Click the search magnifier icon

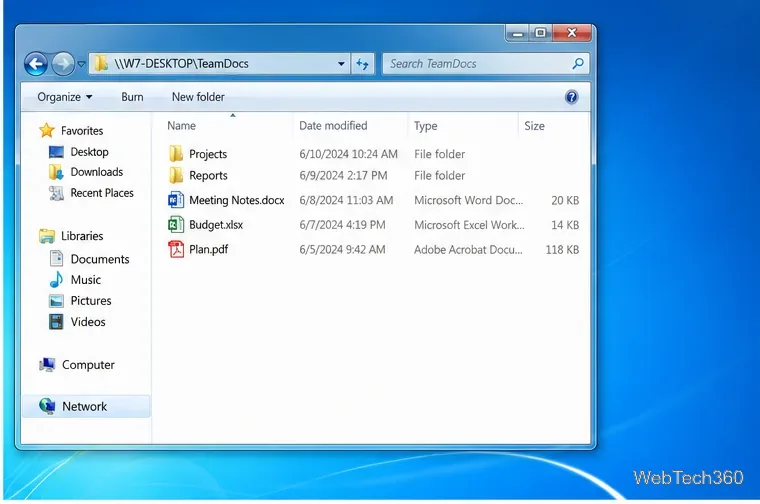pos(577,63)
